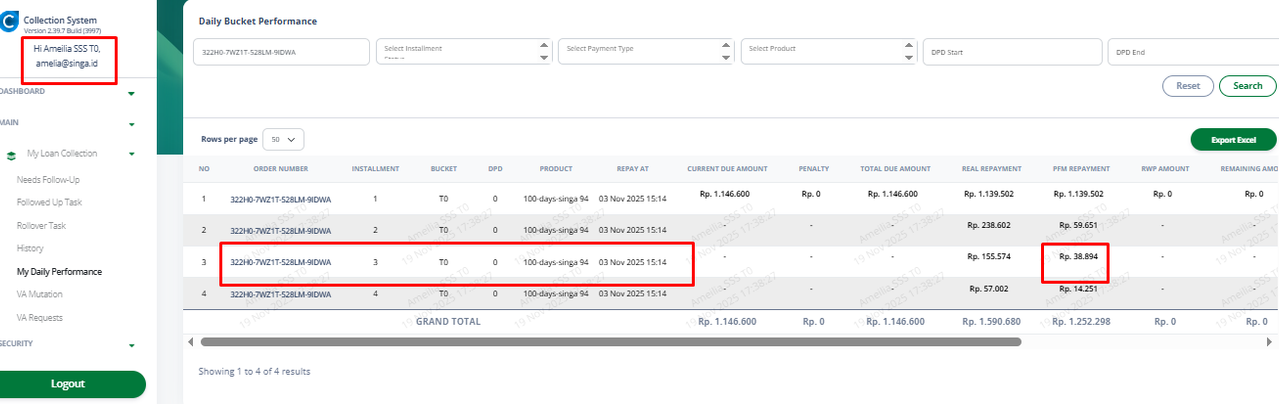Open Followed Up Task in sidebar
The width and height of the screenshot is (1279, 404).
coord(49,202)
